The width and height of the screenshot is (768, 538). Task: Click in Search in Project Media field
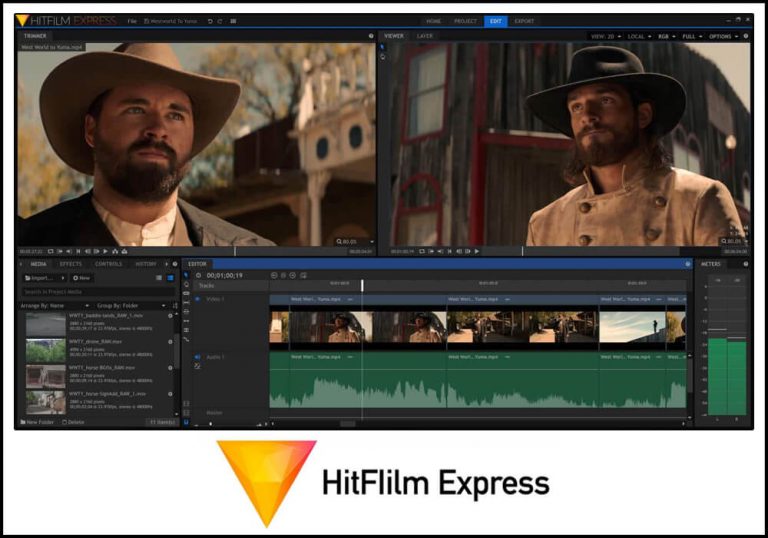coord(97,292)
